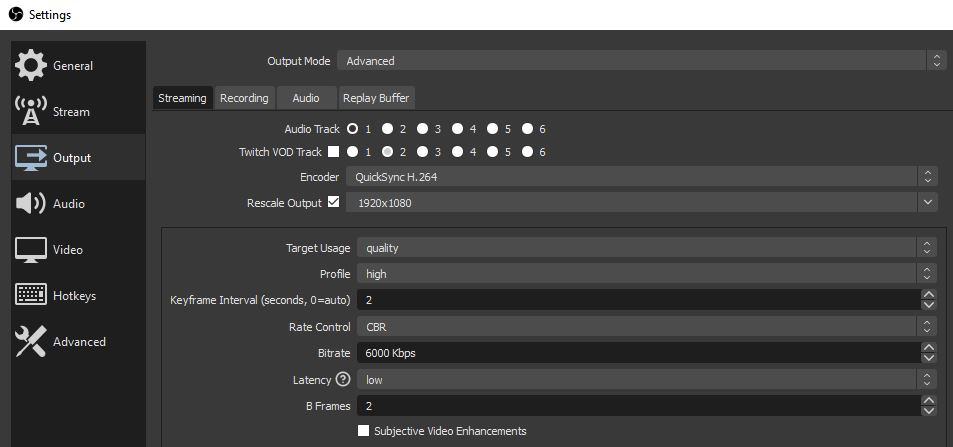Image resolution: width=953 pixels, height=447 pixels.
Task: Click the Latency help question mark icon
Action: (343, 379)
